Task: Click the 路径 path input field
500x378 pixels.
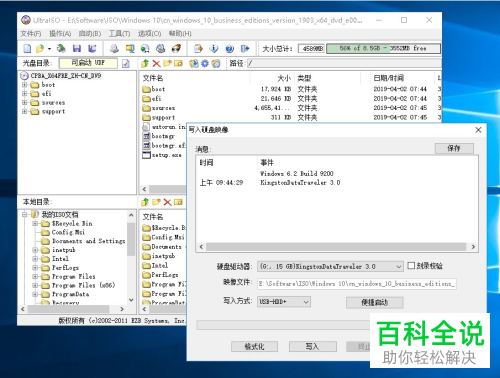Action: coord(344,63)
